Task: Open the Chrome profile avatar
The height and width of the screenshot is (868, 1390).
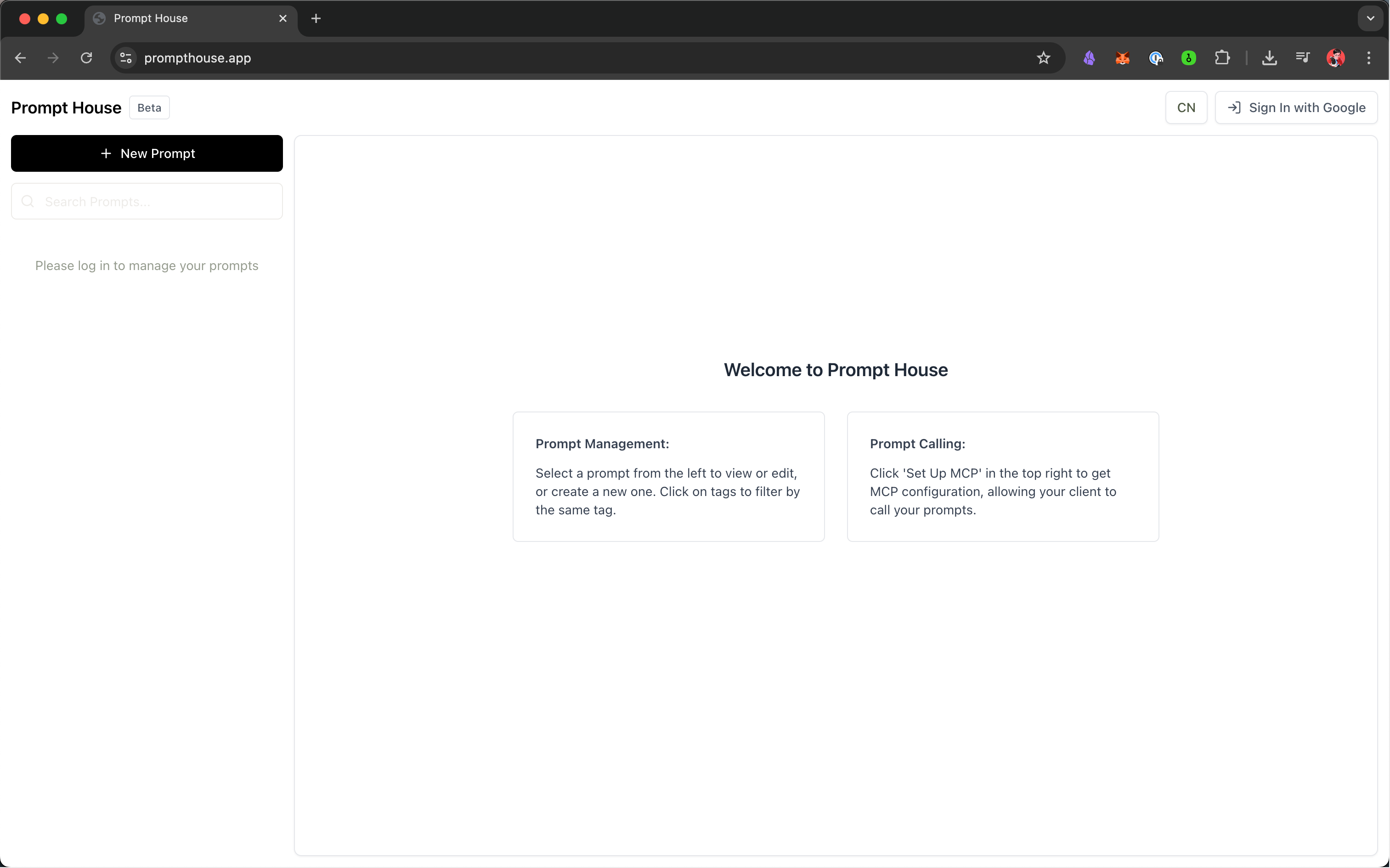Action: [x=1335, y=58]
